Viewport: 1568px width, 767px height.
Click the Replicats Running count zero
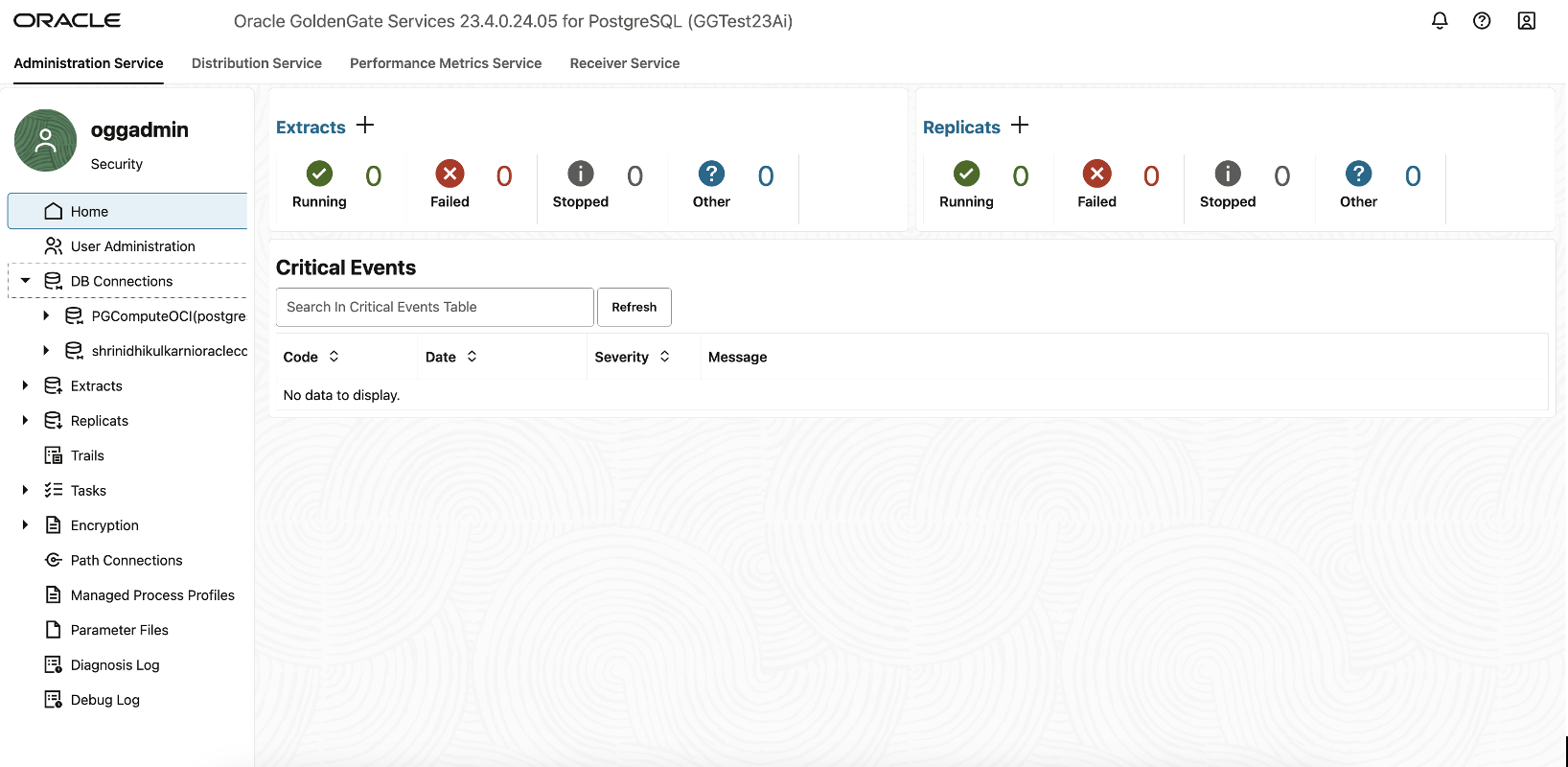click(x=1021, y=175)
